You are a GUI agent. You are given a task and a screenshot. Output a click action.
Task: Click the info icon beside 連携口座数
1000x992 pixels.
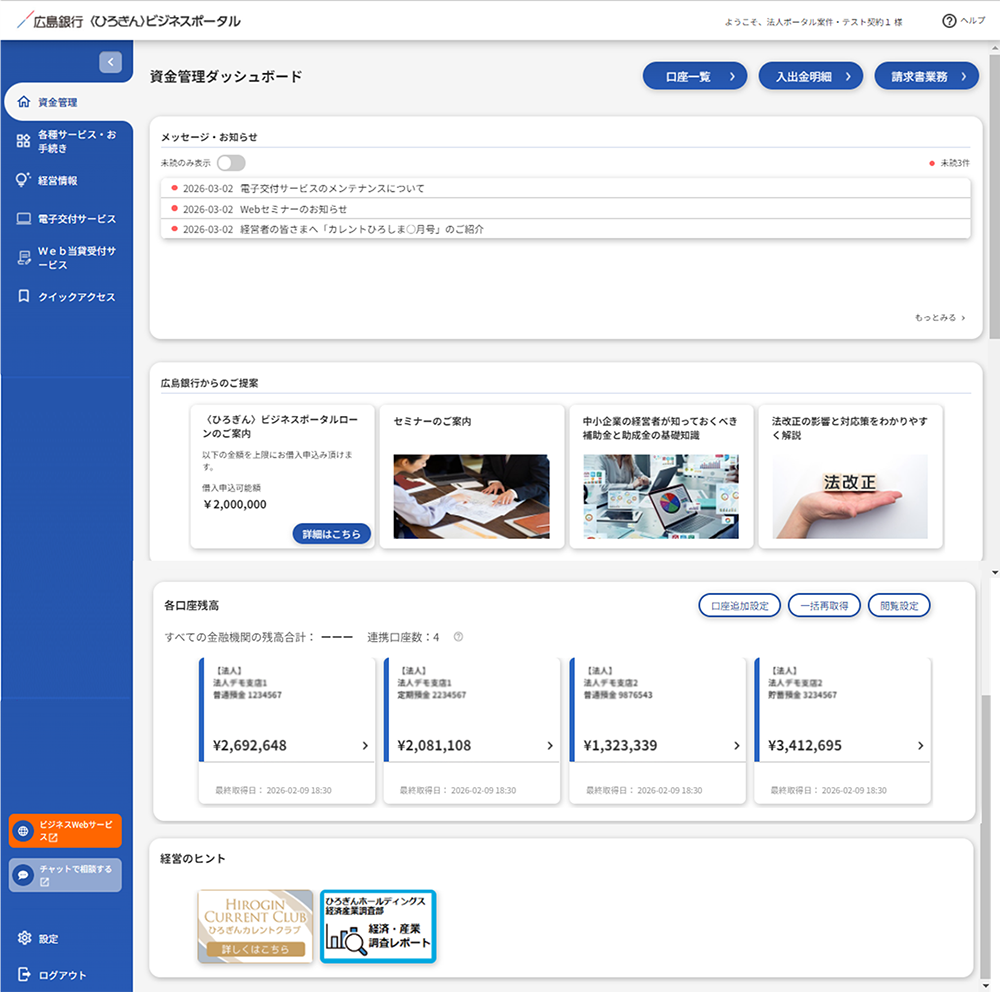click(x=458, y=637)
